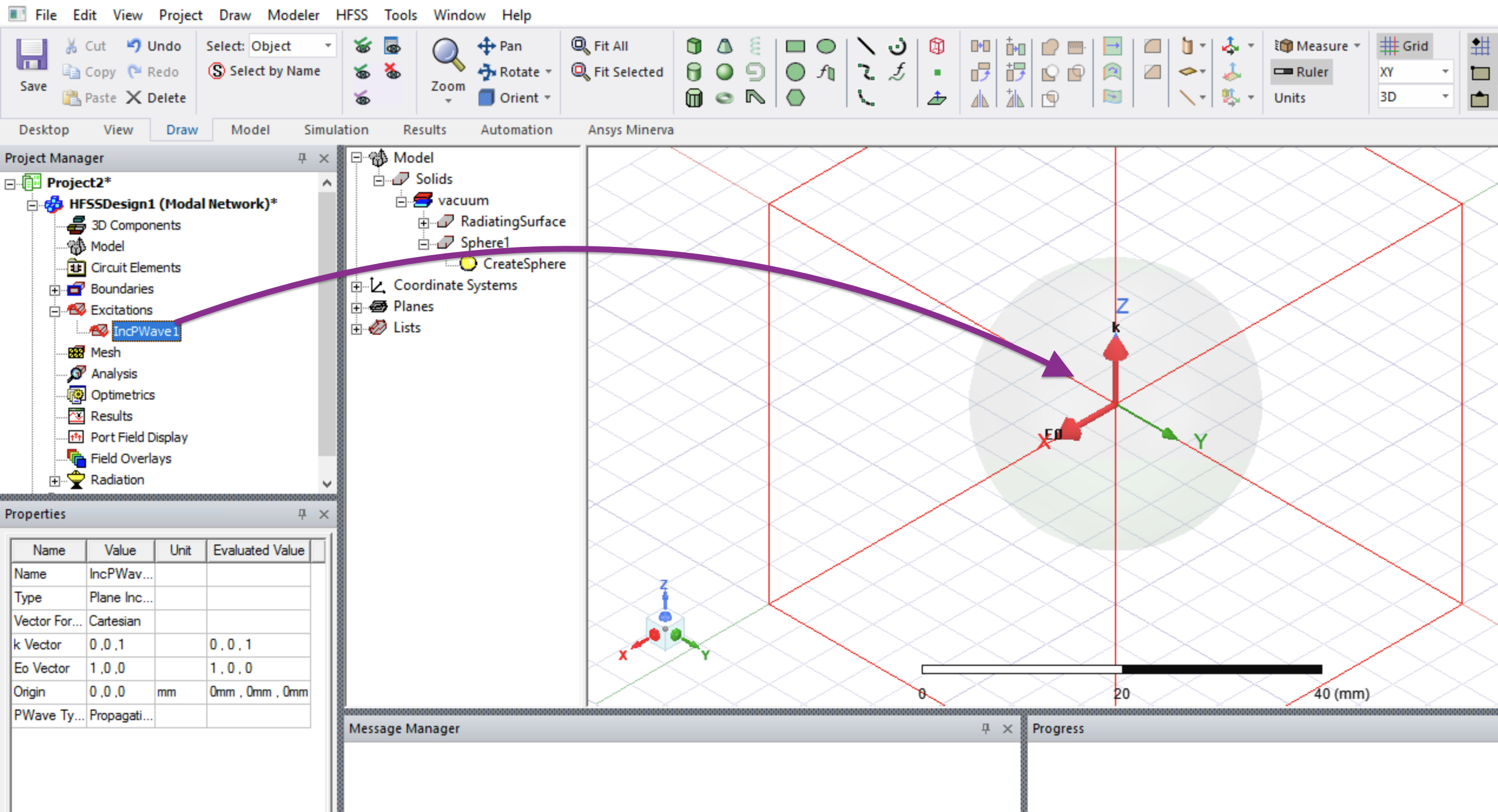Switch to the Automation ribbon tab
1498x812 pixels.
[x=516, y=130]
